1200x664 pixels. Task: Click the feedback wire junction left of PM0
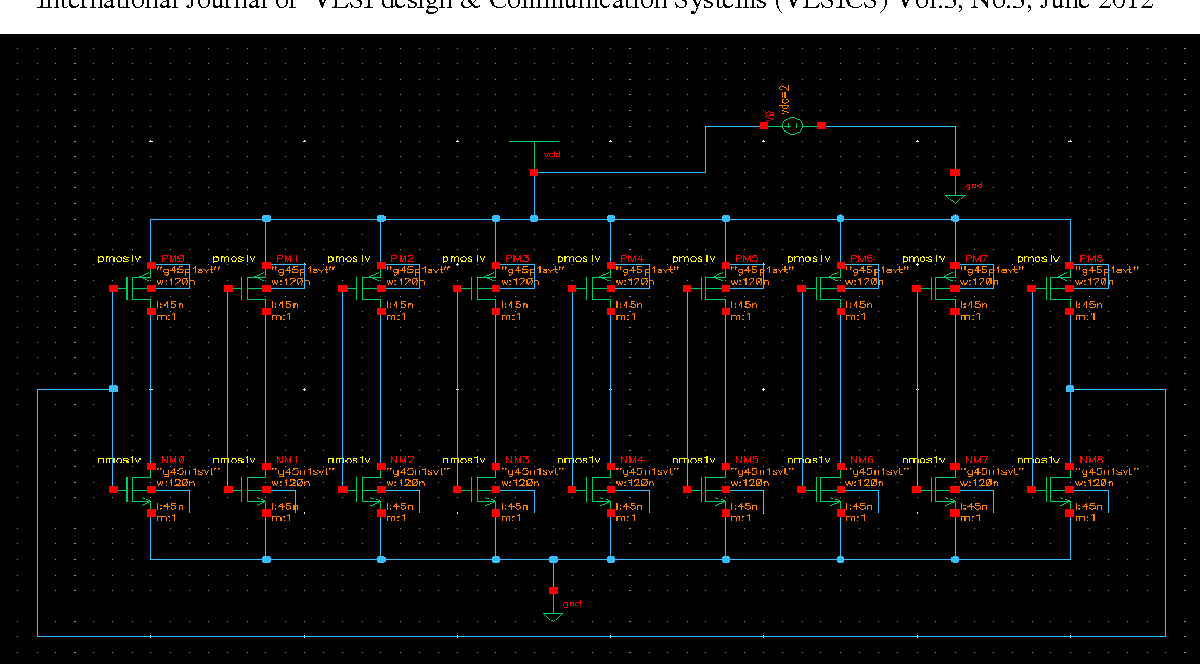(x=113, y=388)
